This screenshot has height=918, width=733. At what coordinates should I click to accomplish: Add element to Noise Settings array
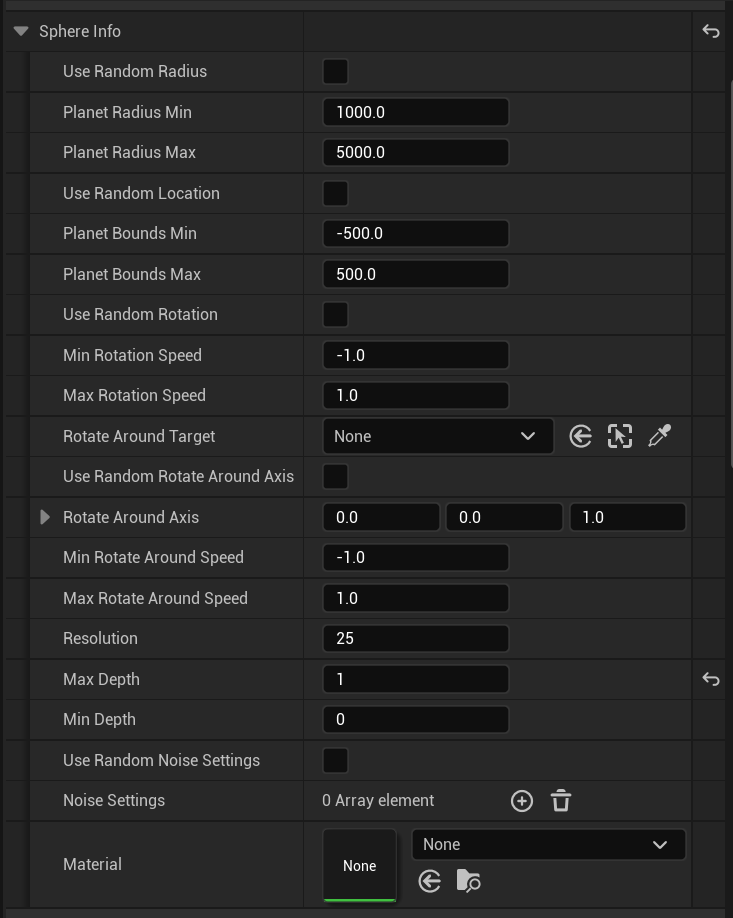[521, 800]
